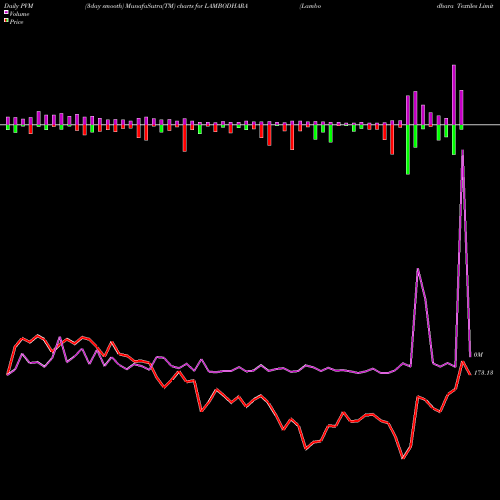Click the highest peak of purple volume line

coord(462,151)
